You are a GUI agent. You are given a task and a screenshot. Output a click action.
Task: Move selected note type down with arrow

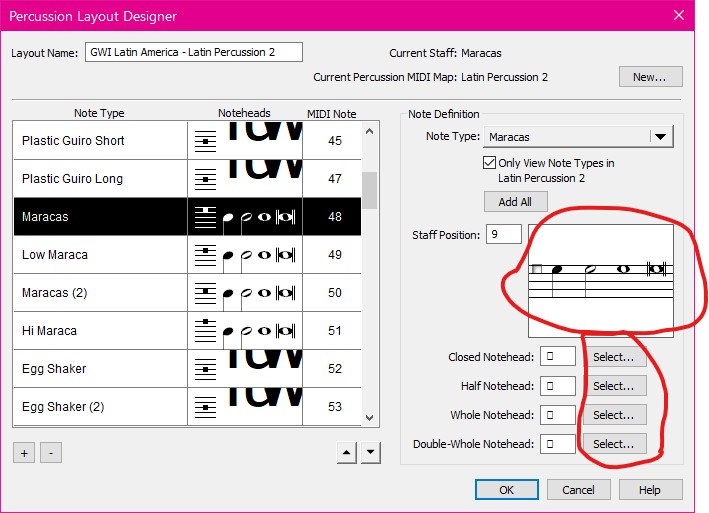tap(371, 452)
